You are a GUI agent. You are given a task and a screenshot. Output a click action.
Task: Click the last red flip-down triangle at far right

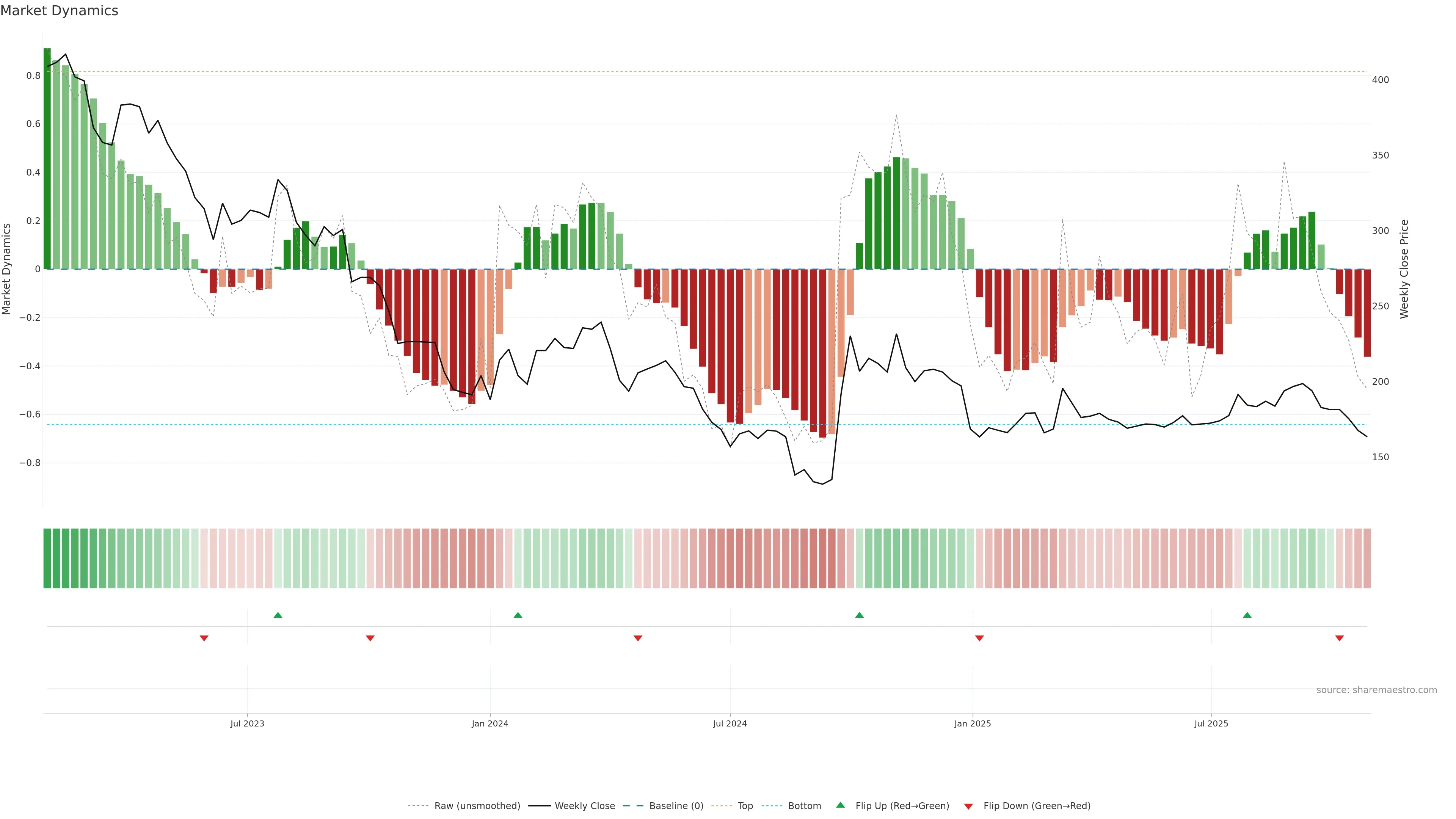coord(1339,638)
